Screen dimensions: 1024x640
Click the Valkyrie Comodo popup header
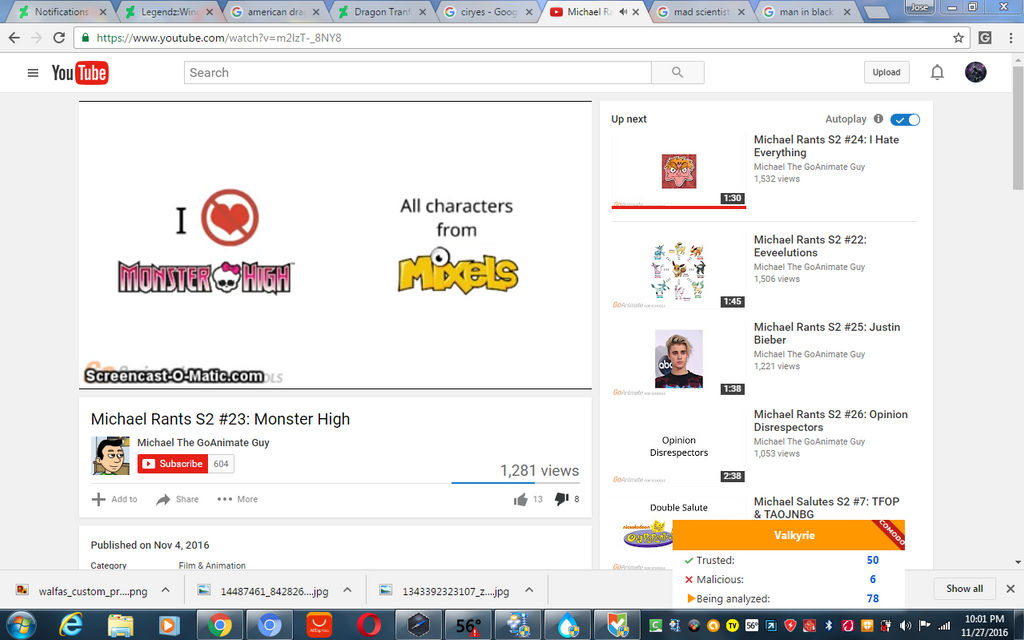788,535
